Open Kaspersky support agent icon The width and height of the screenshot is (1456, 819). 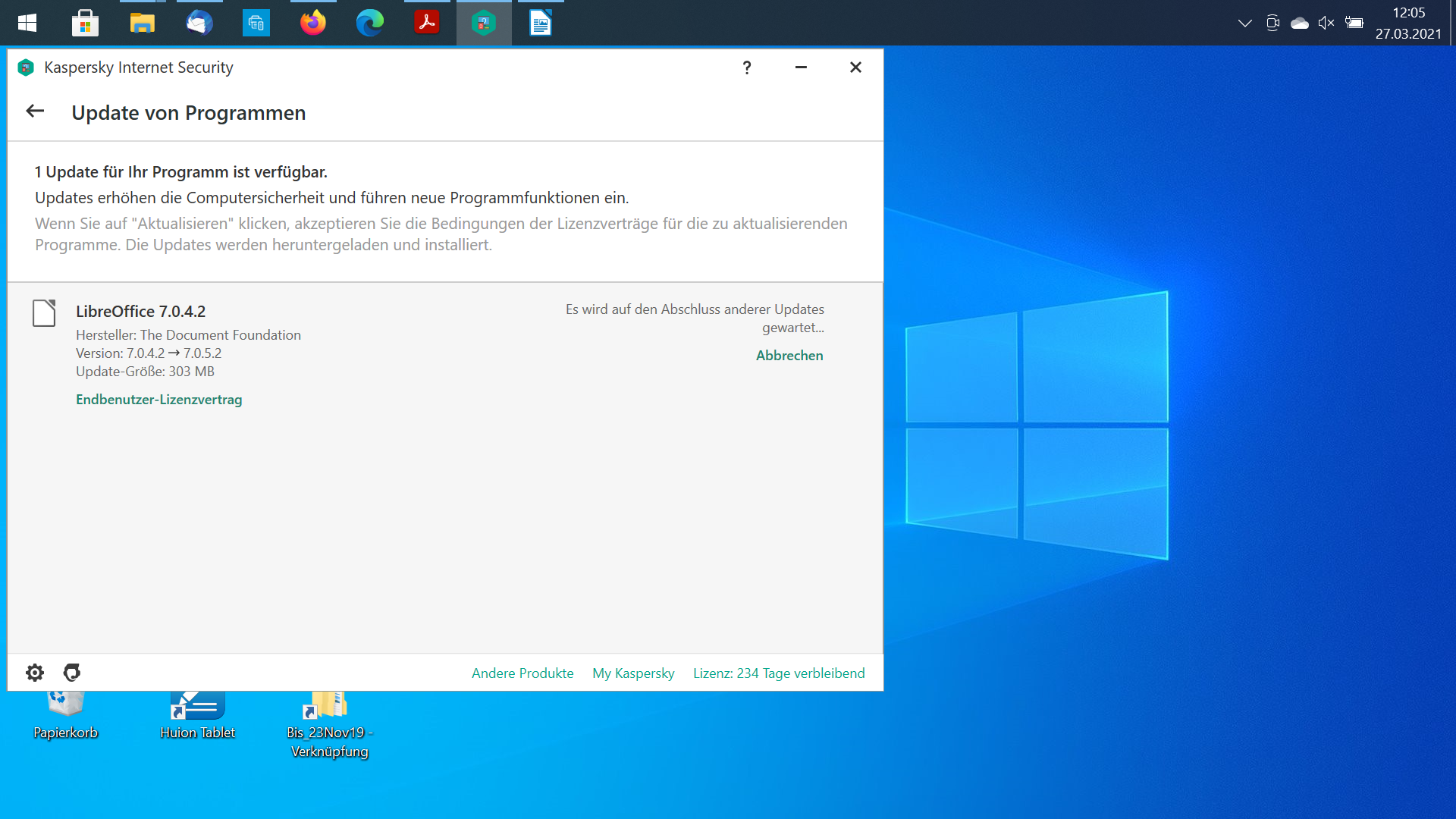[72, 673]
